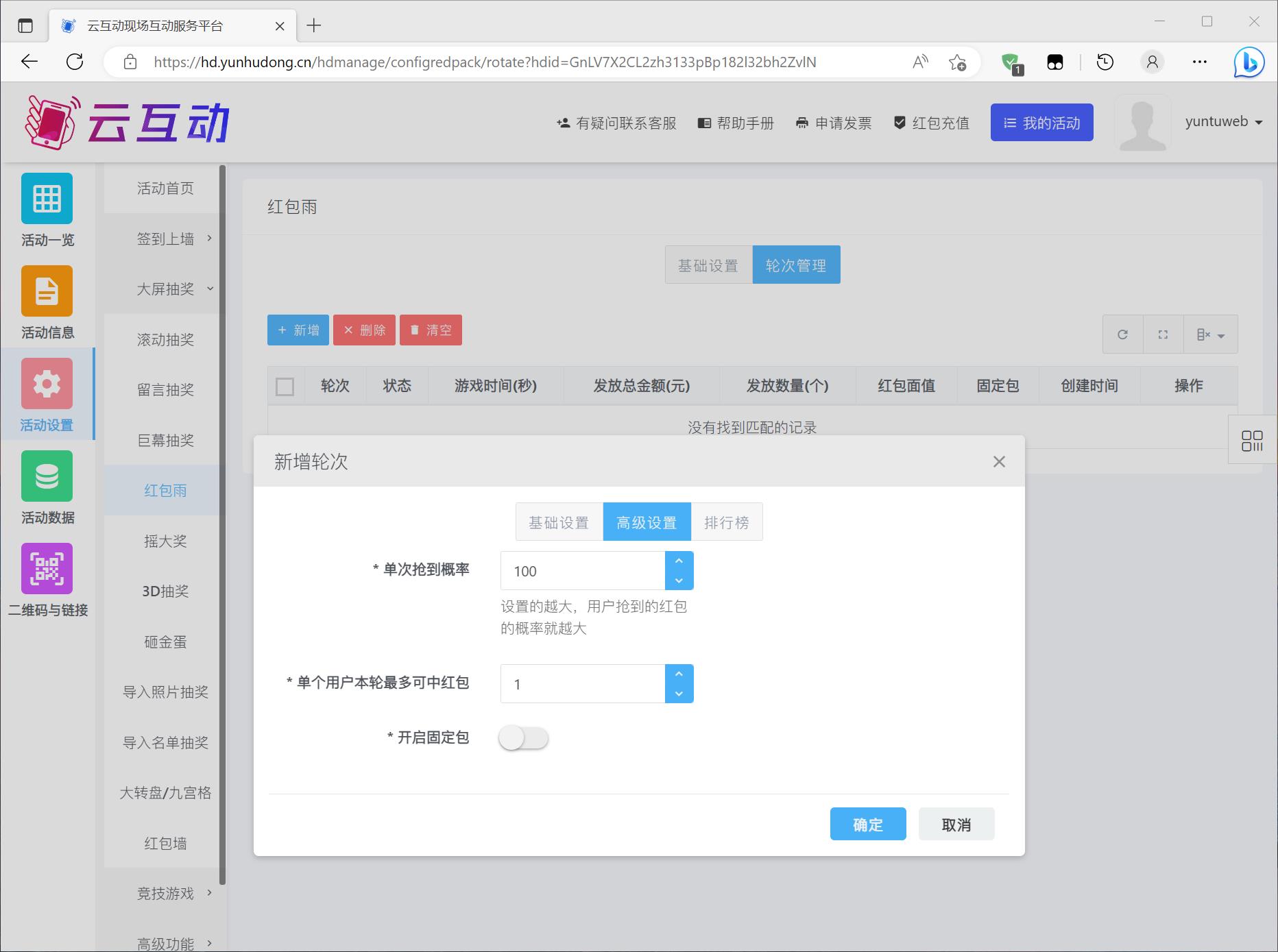The height and width of the screenshot is (952, 1278).
Task: Click the 单个用户本轮最多可中红包 input field
Action: 583,684
